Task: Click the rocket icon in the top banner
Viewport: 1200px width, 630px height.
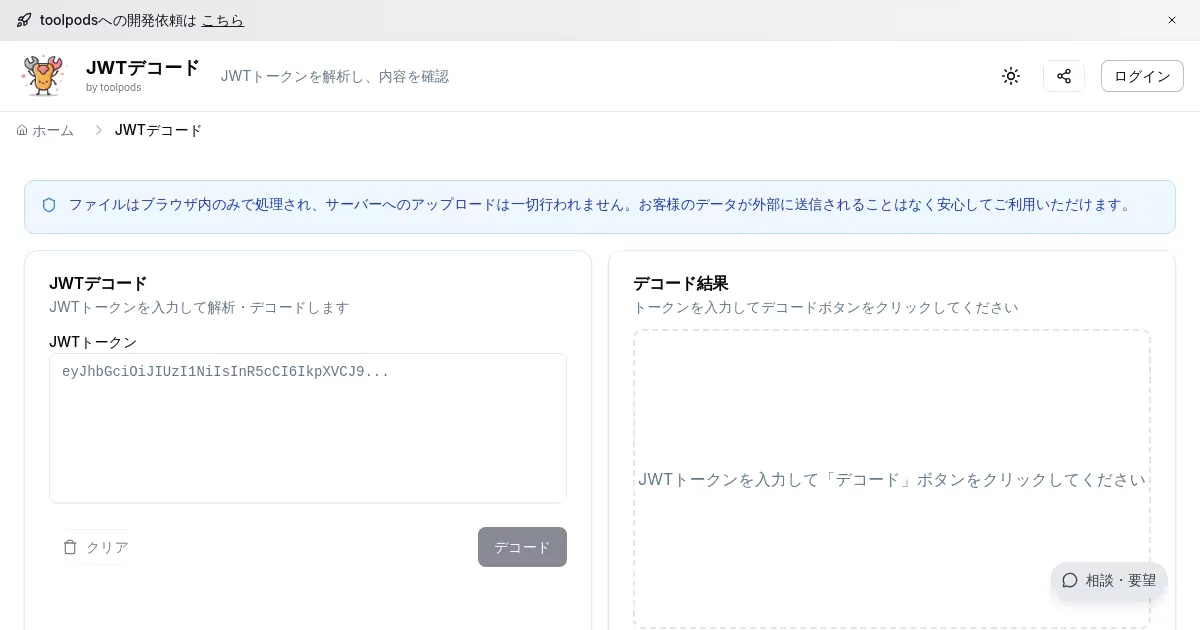Action: click(24, 20)
